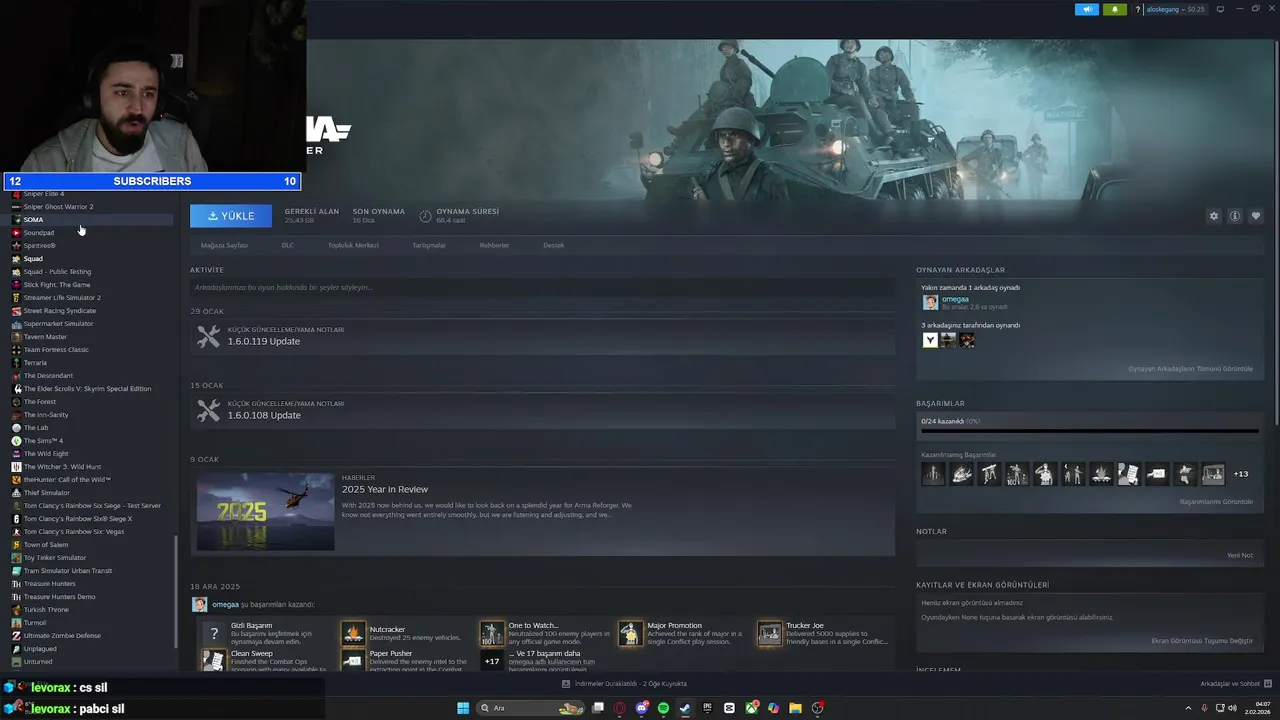Open Gizli Başarım question mark icon
This screenshot has height=720, width=1280.
[x=214, y=634]
